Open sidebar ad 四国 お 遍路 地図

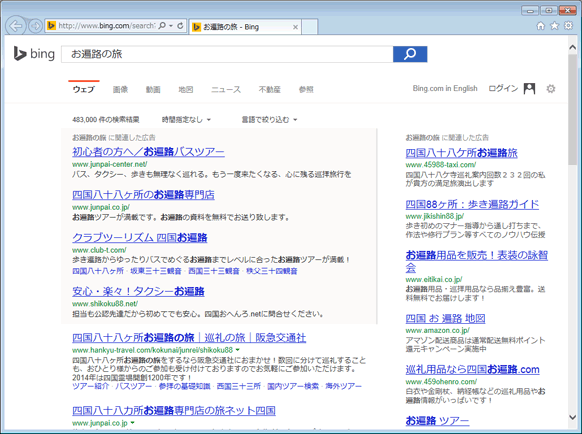pos(445,319)
